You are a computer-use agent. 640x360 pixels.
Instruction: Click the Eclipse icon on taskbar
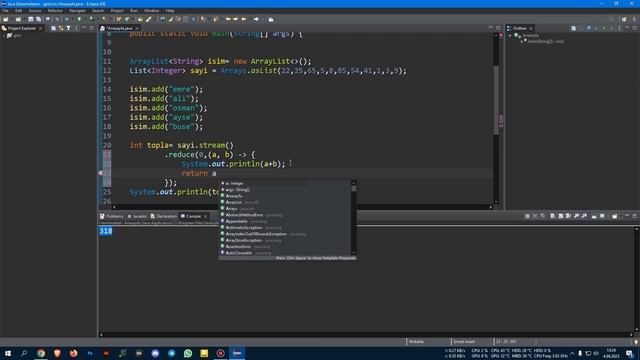[237, 353]
